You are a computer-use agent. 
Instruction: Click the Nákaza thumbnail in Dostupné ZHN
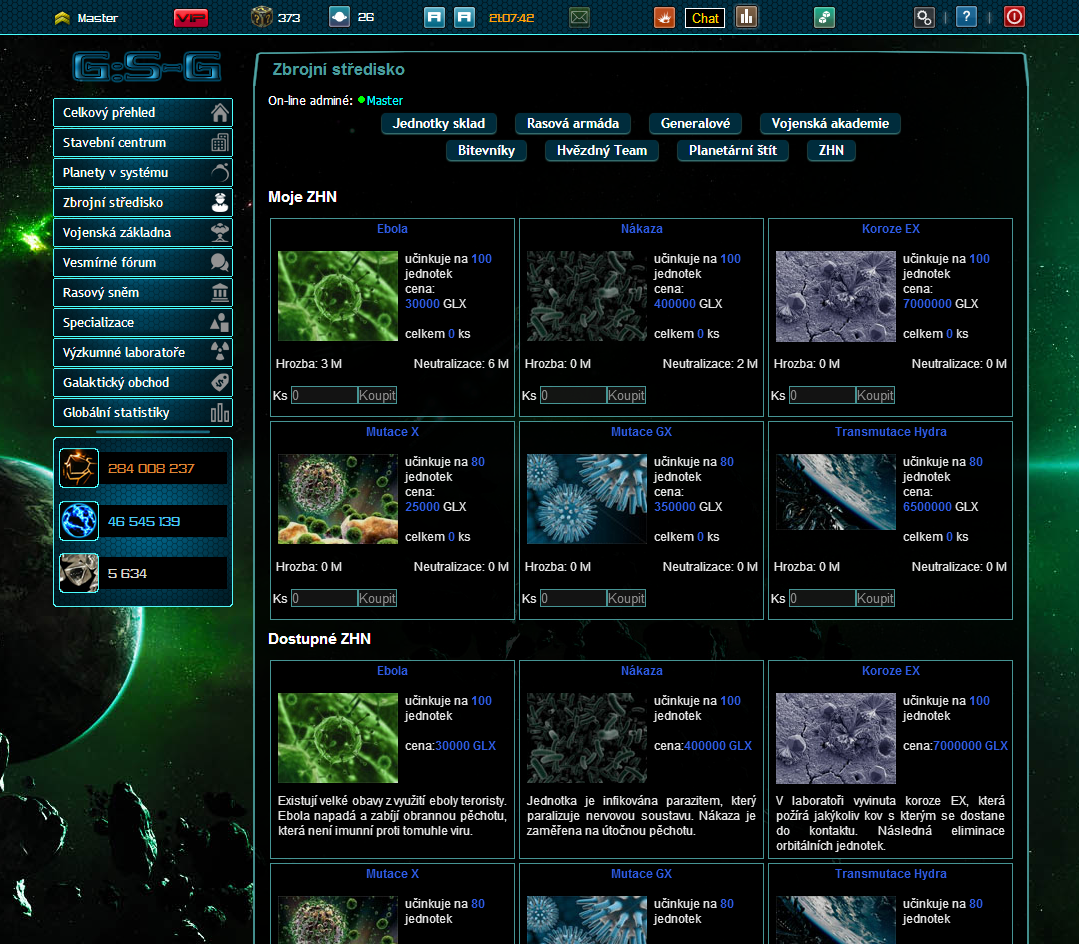point(587,738)
